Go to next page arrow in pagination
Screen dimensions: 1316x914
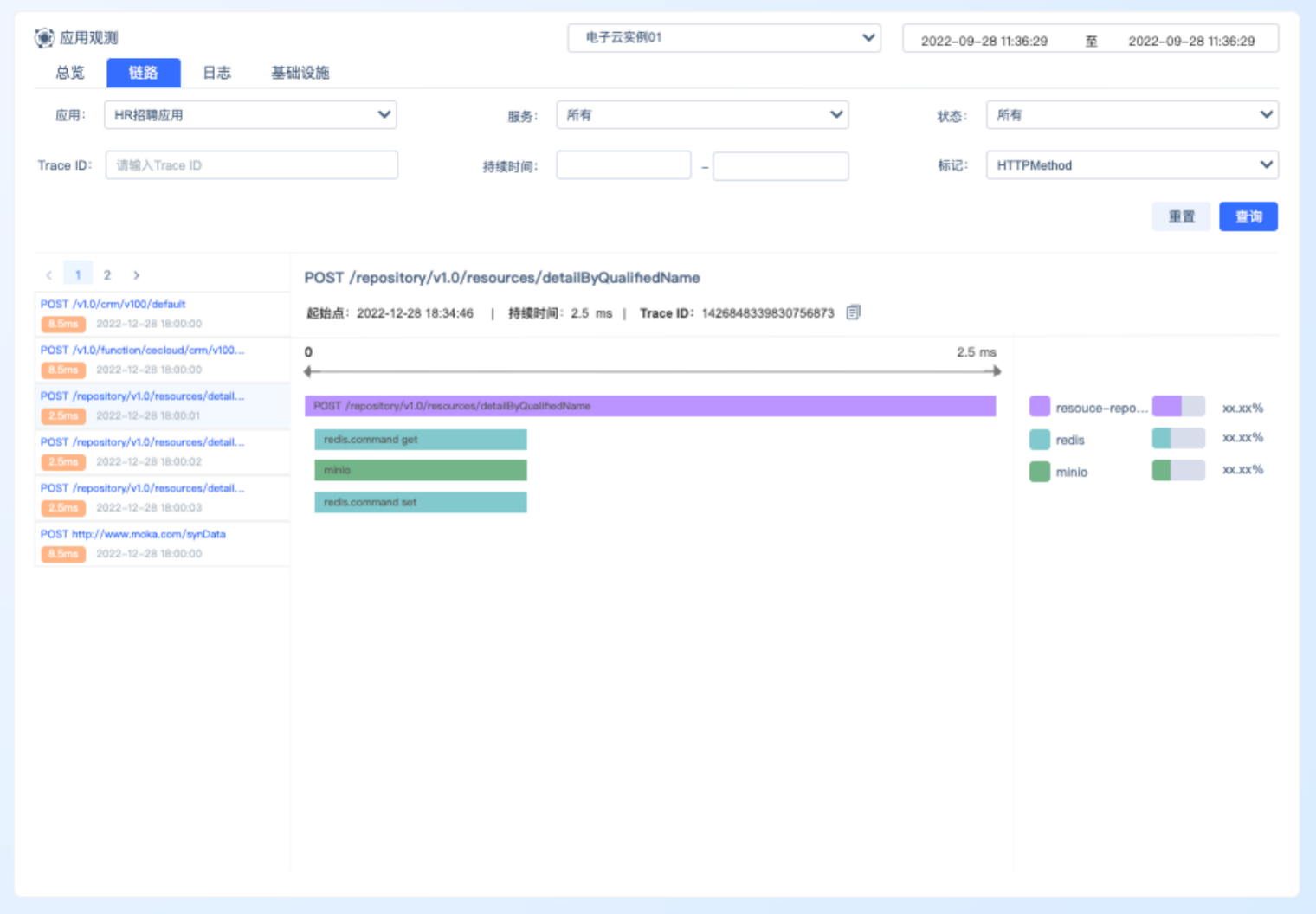tap(136, 275)
